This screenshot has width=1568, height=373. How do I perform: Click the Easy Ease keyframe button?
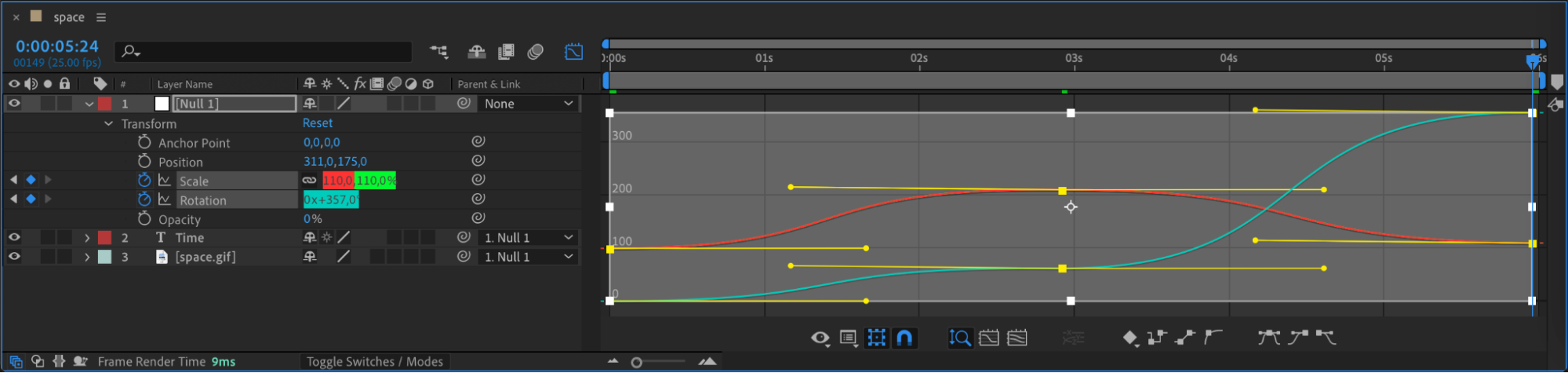pos(1268,338)
